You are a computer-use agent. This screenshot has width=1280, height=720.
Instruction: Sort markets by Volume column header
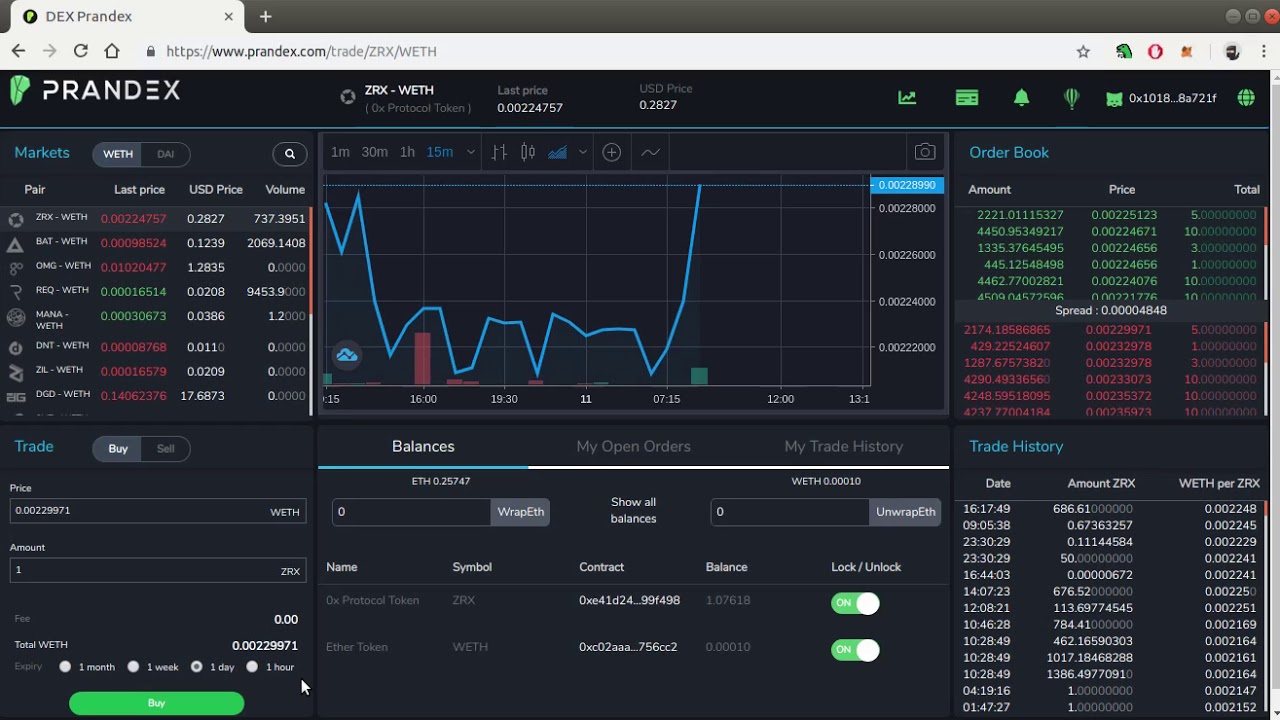(x=285, y=189)
